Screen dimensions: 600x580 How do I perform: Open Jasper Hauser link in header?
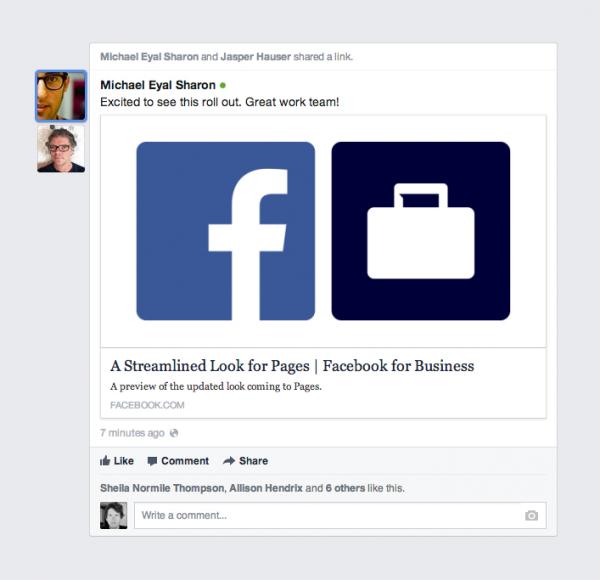tap(256, 57)
